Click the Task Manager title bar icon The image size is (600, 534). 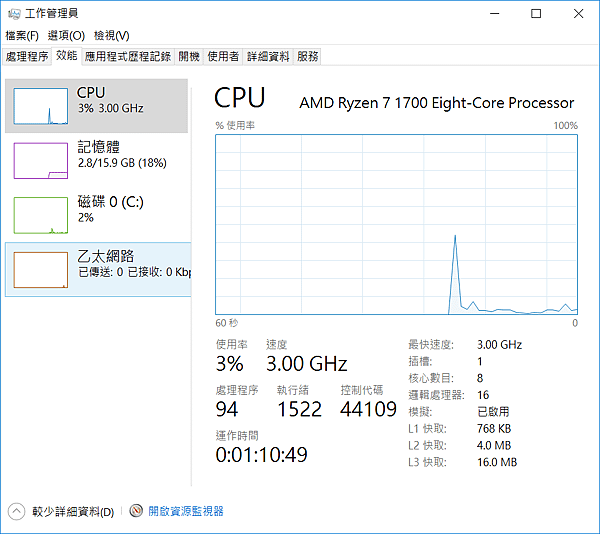[x=14, y=14]
